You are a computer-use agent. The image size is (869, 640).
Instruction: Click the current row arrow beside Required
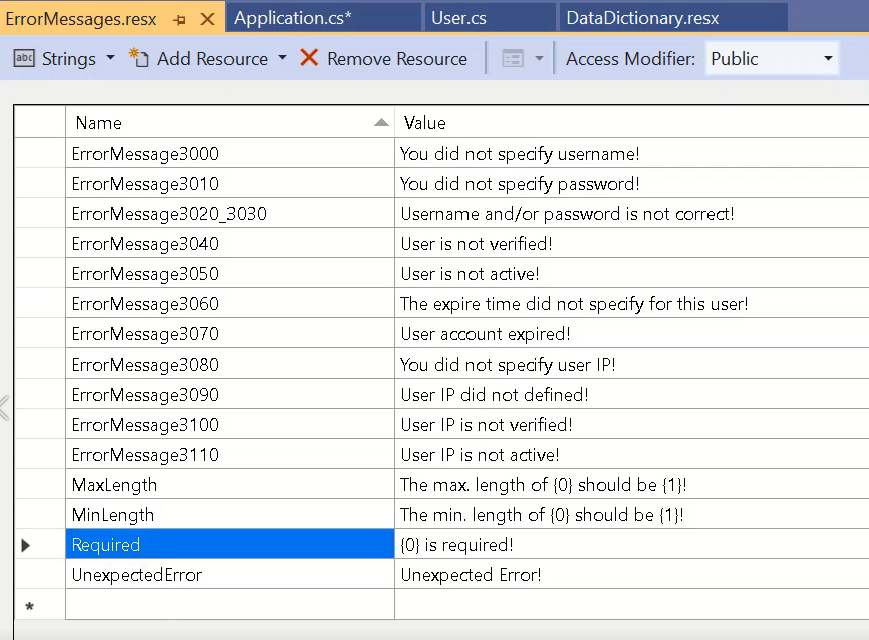25,545
